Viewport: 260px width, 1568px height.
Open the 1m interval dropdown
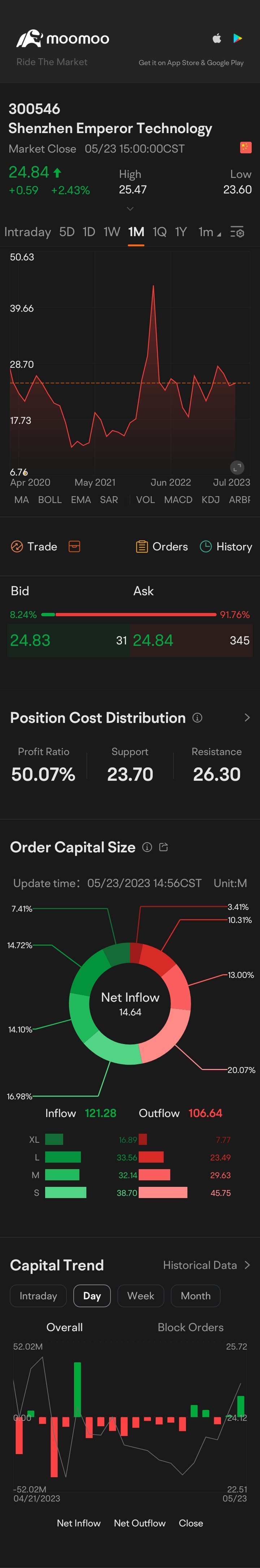point(209,232)
